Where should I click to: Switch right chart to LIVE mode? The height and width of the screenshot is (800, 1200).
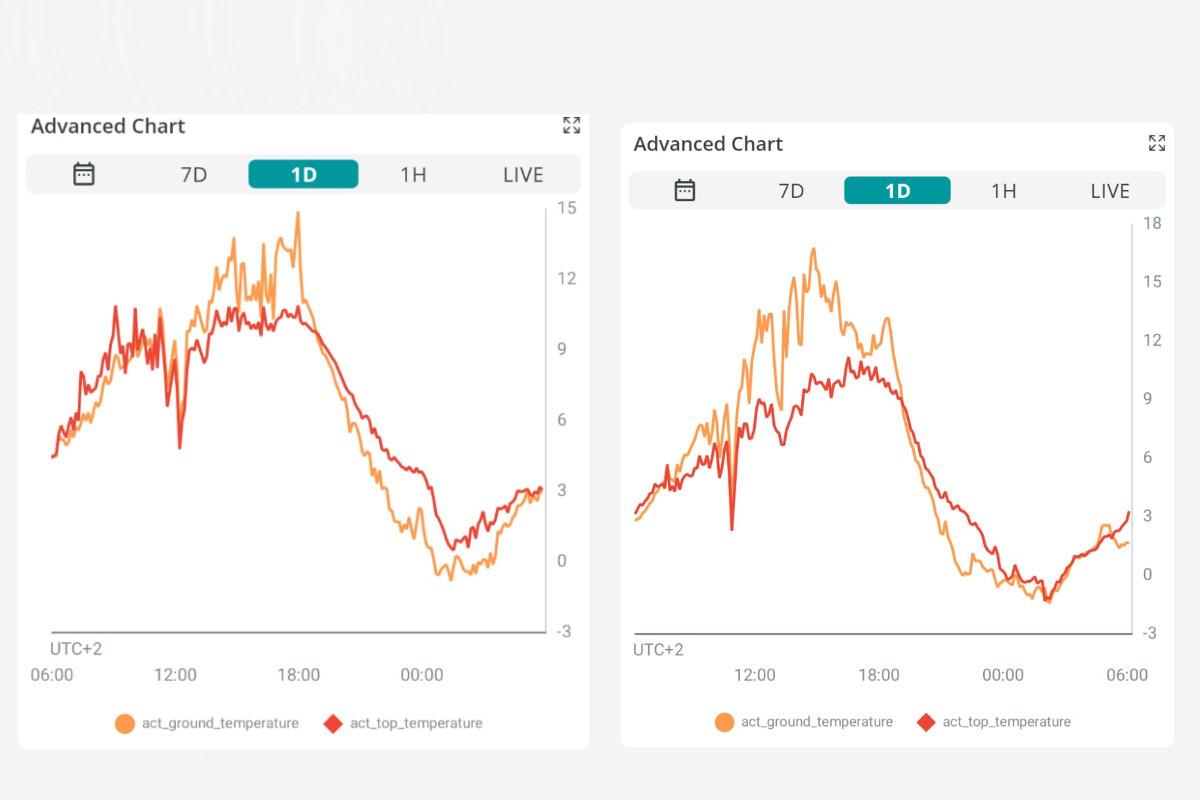tap(1110, 190)
